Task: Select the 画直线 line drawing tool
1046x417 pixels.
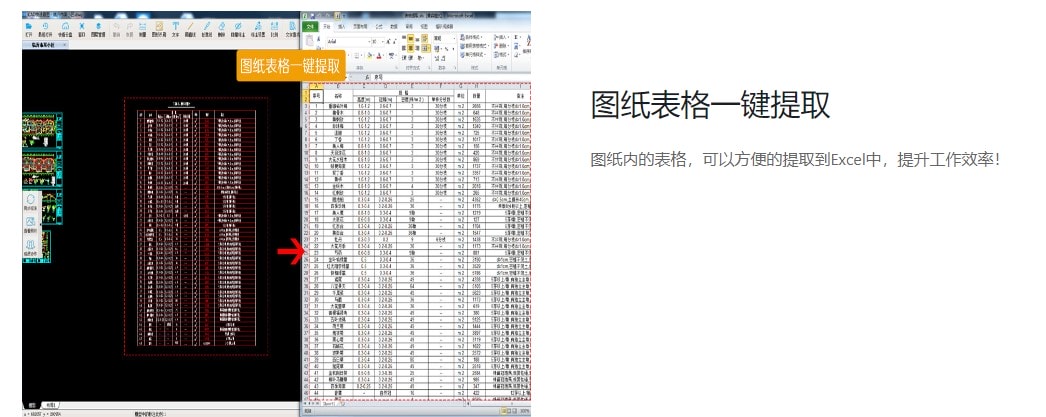Action: pyautogui.click(x=190, y=29)
